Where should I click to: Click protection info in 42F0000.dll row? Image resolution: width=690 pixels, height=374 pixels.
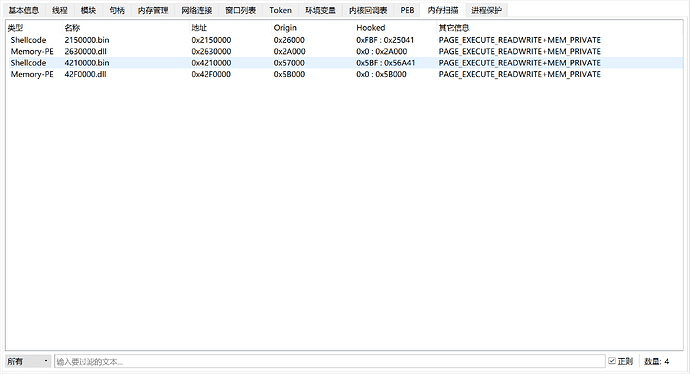(520, 74)
